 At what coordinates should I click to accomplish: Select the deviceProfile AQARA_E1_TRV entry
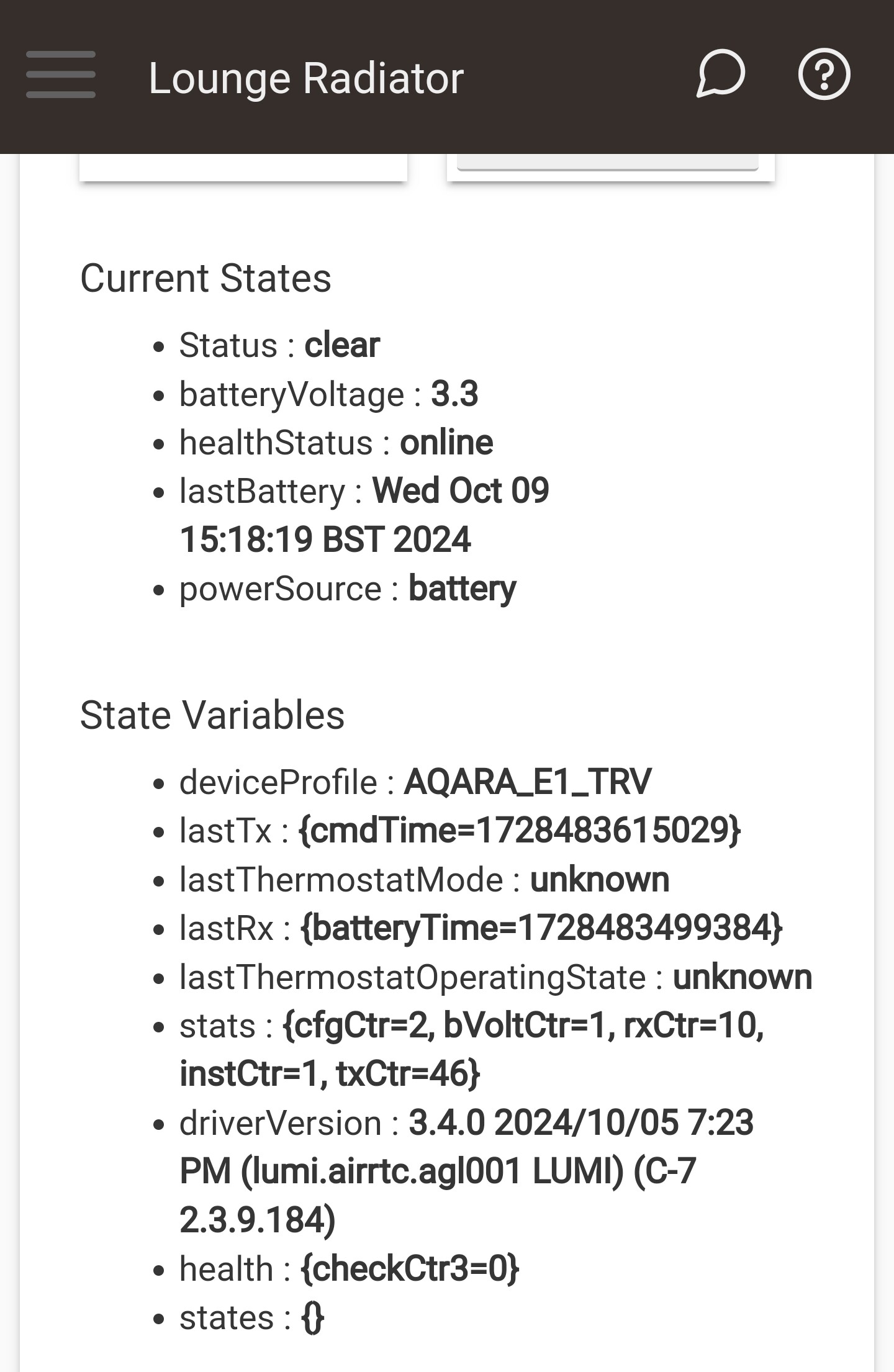(415, 782)
